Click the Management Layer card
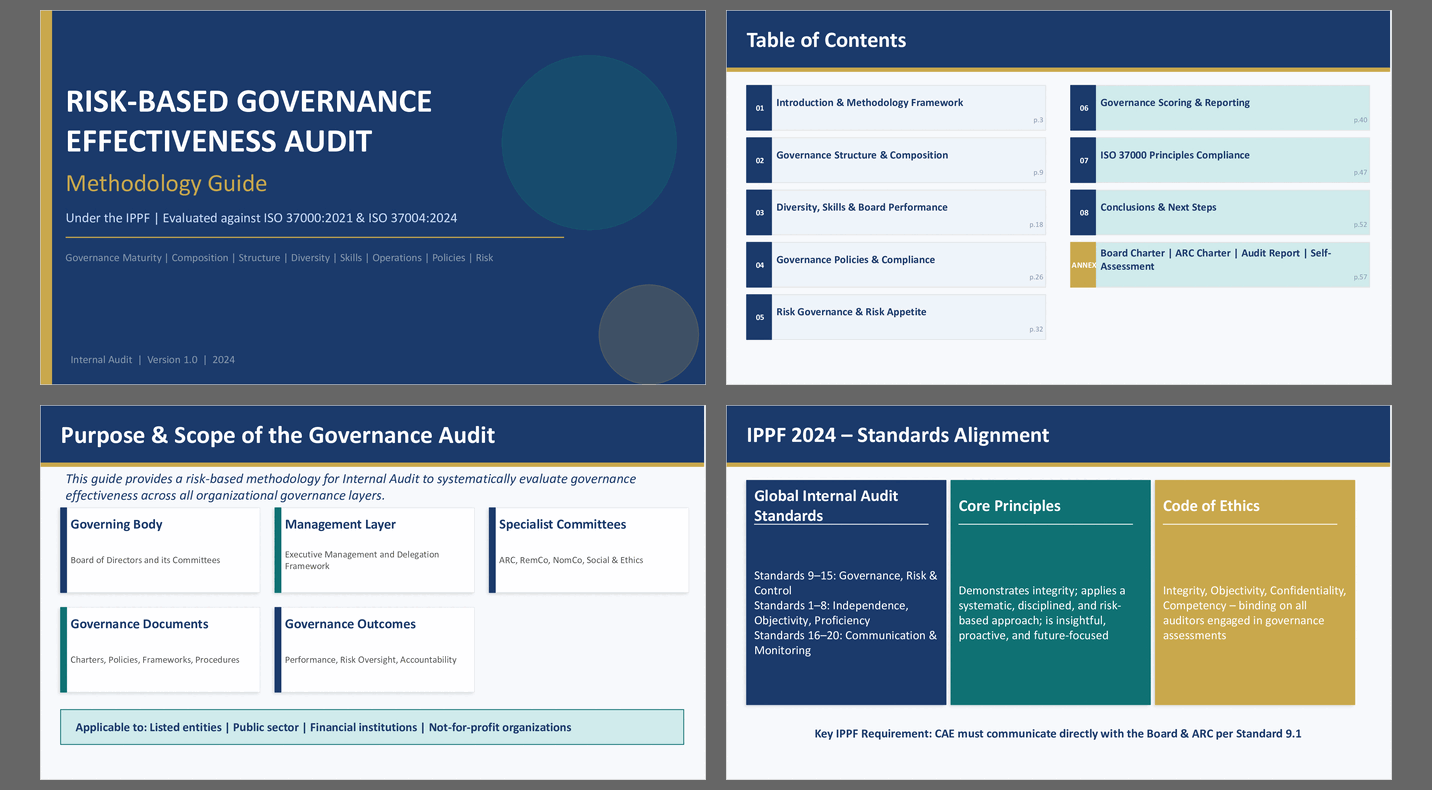 tap(374, 550)
